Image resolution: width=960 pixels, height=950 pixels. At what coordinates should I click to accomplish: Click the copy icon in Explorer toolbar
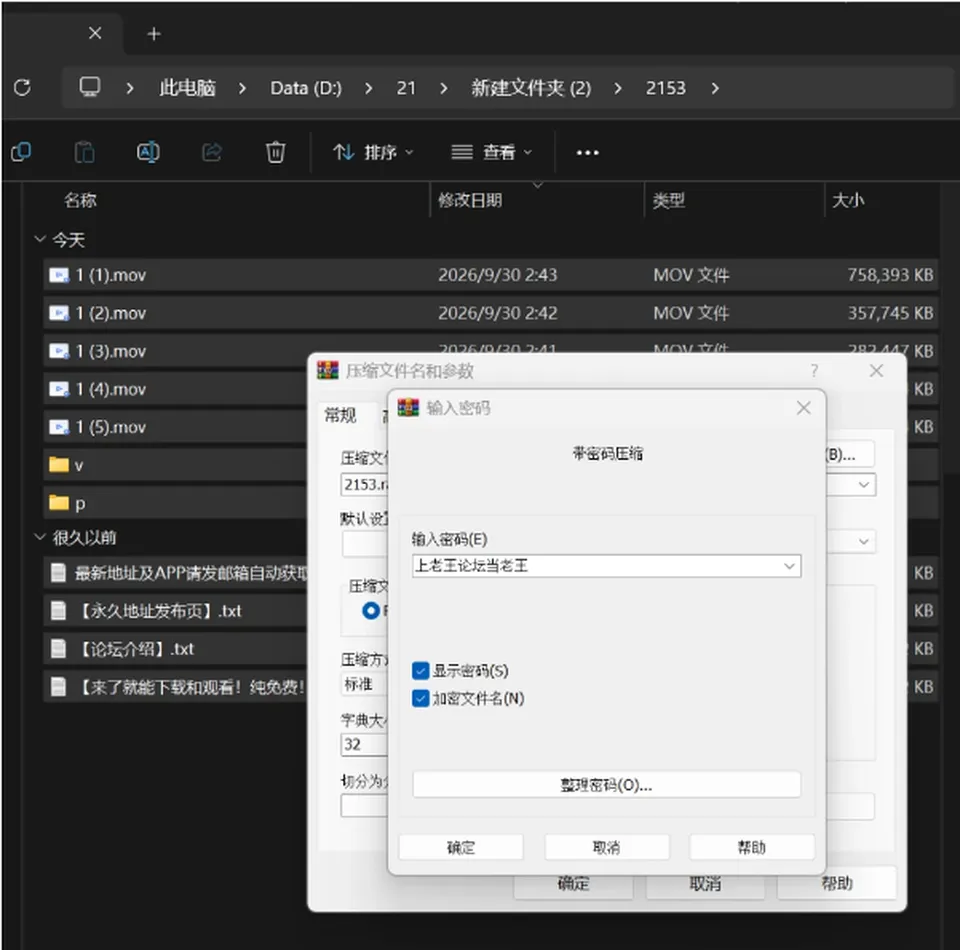(x=21, y=152)
